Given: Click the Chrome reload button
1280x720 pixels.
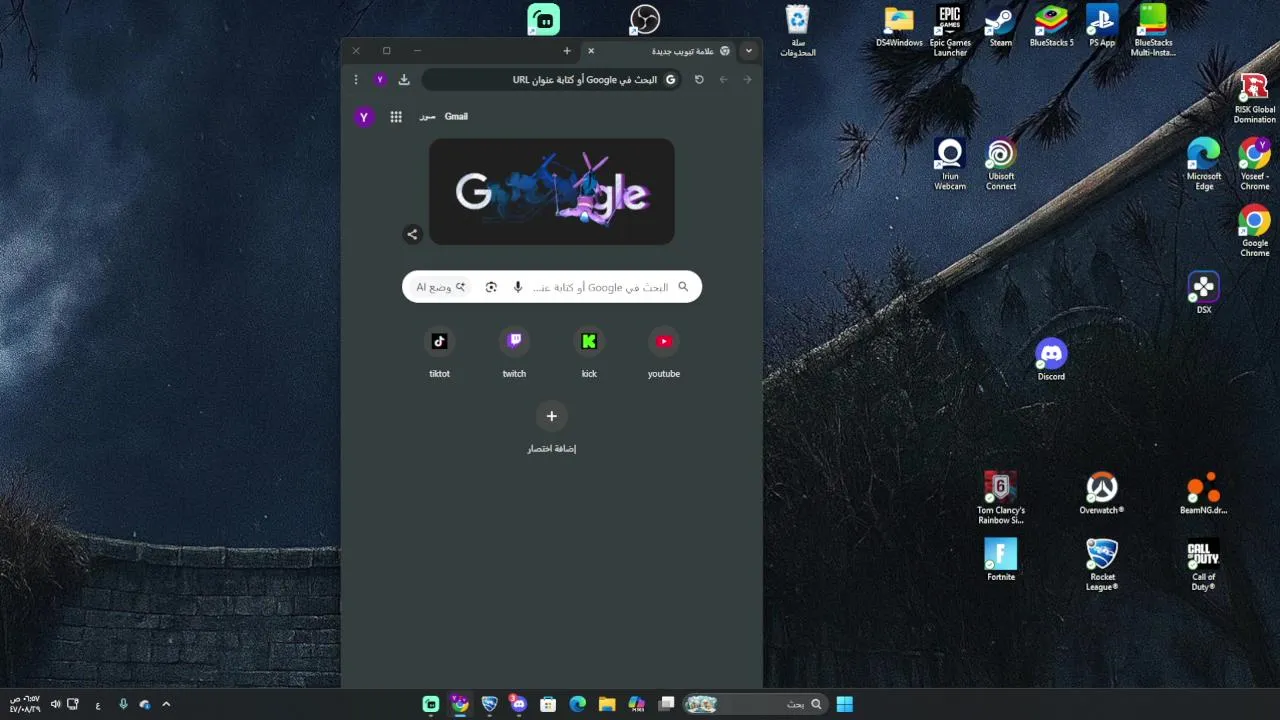Looking at the screenshot, I should 699,79.
